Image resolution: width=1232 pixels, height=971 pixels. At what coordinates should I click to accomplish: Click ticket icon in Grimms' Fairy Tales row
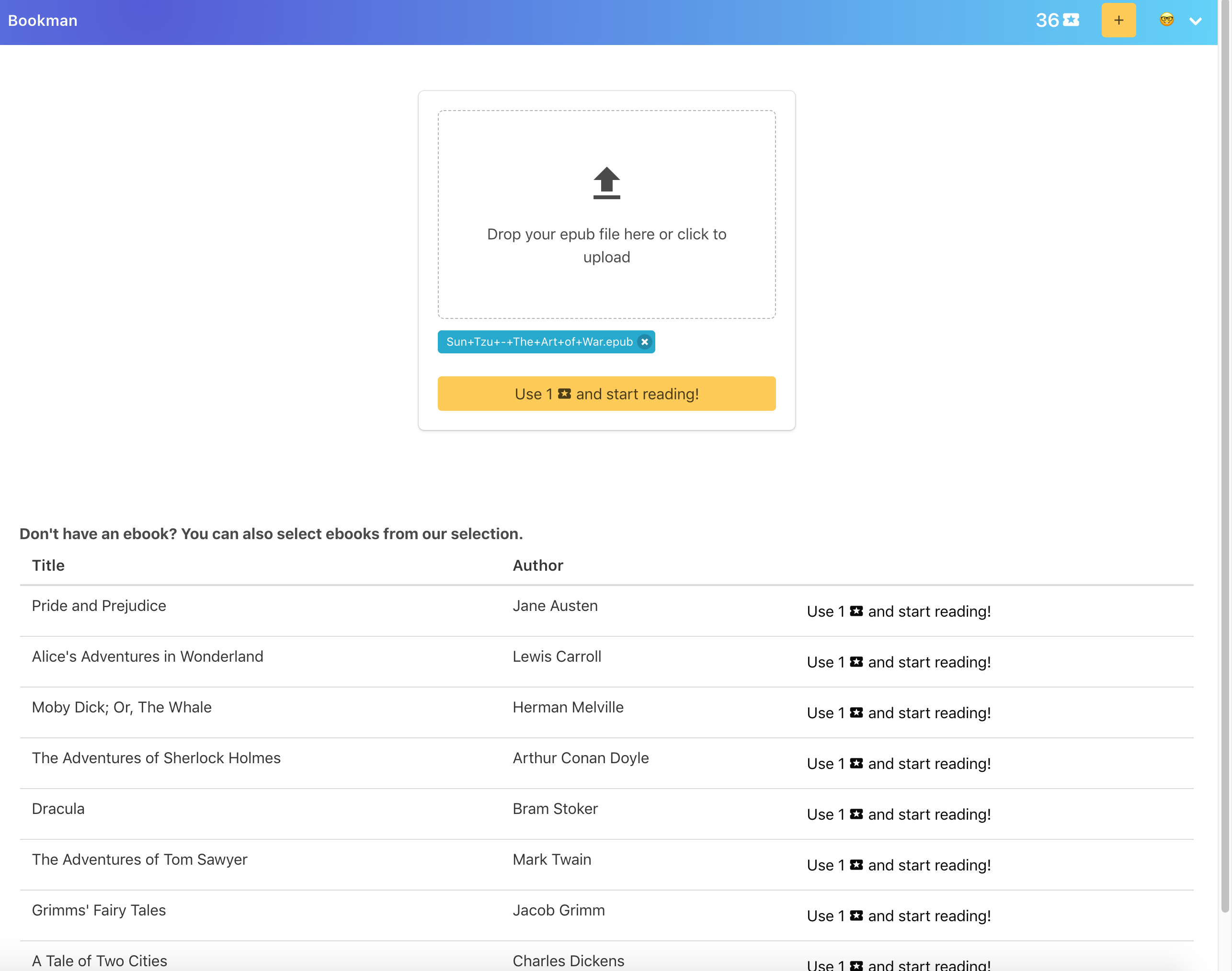coord(856,915)
